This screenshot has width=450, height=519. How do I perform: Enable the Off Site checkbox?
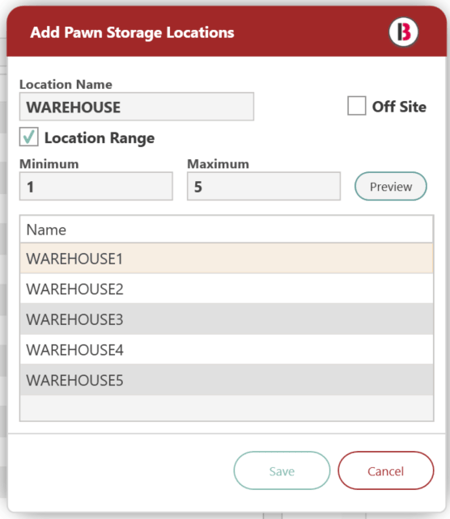tap(356, 106)
